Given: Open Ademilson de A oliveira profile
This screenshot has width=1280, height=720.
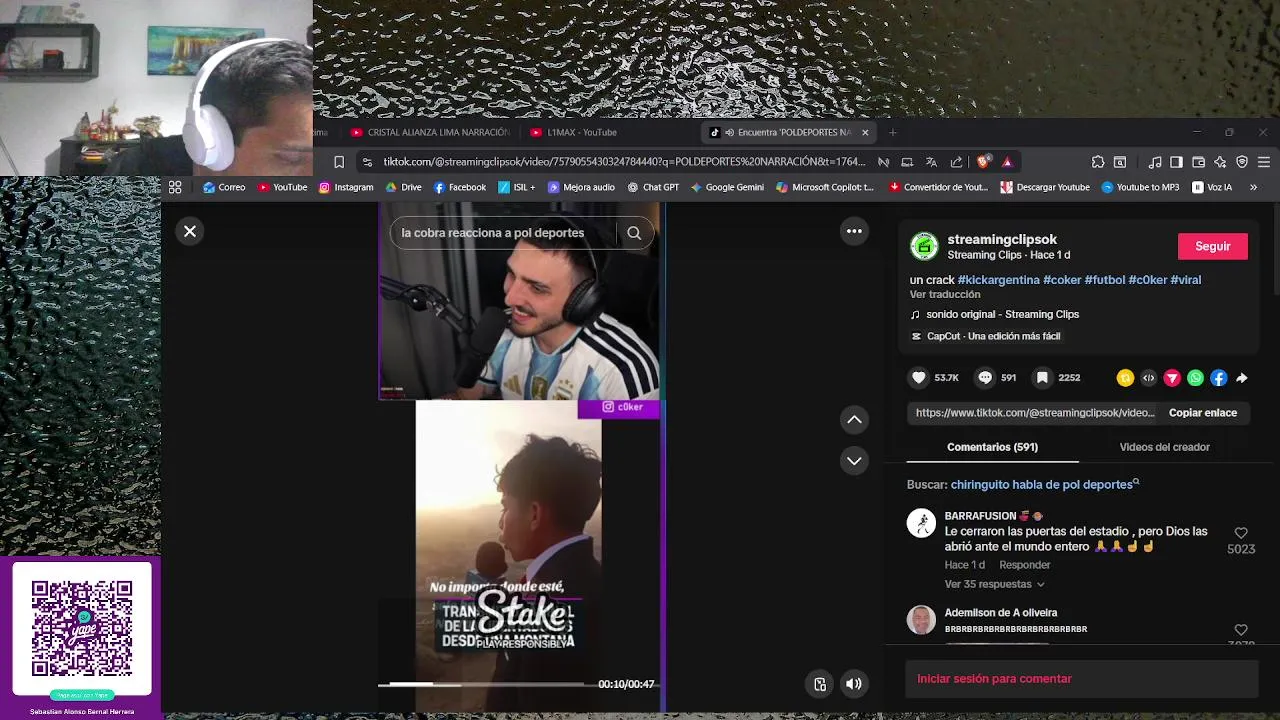Looking at the screenshot, I should pyautogui.click(x=1001, y=613).
